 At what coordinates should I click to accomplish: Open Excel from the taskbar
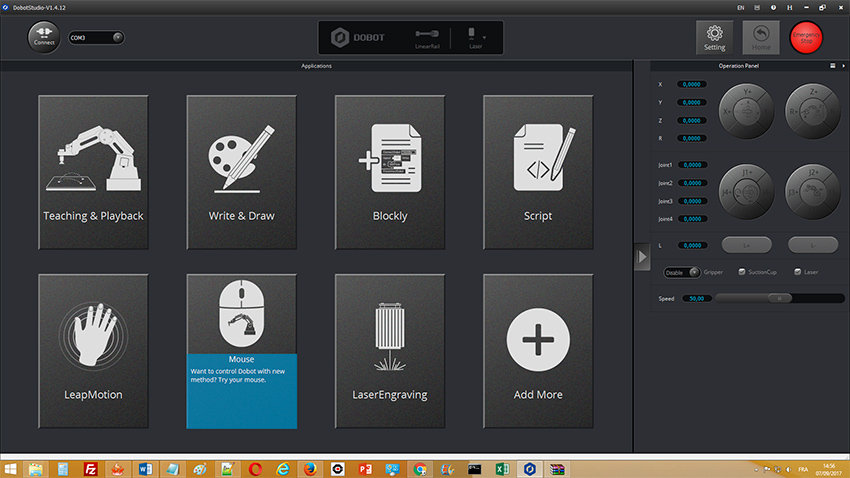503,469
